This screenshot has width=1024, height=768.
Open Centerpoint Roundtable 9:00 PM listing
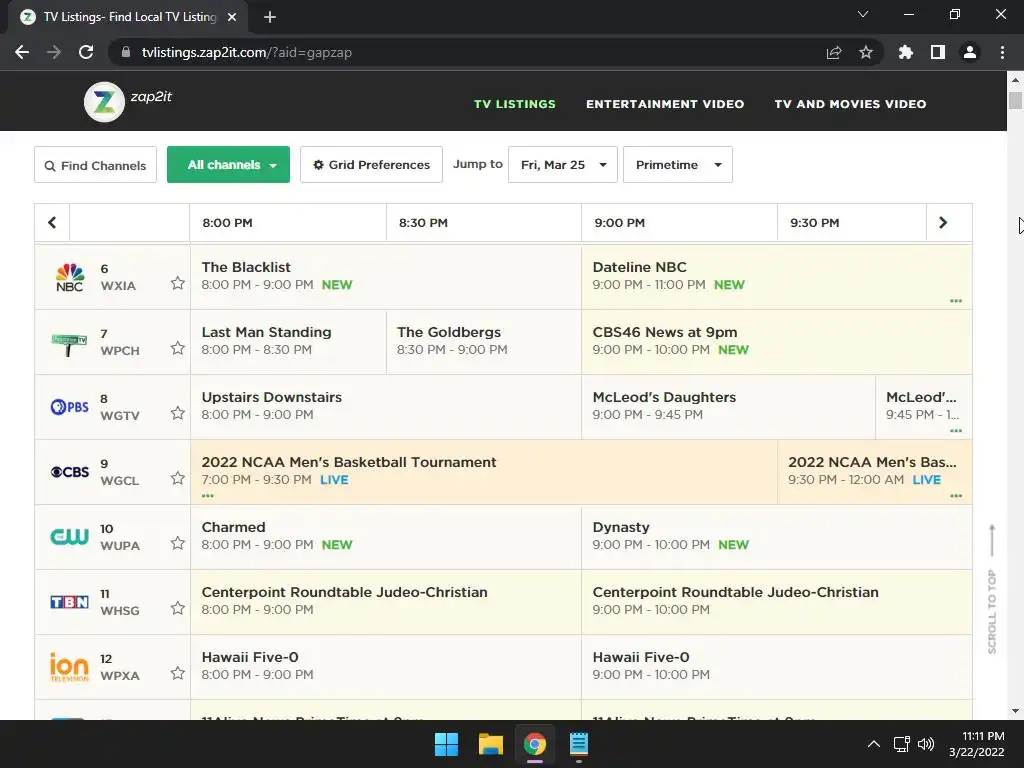coord(776,601)
